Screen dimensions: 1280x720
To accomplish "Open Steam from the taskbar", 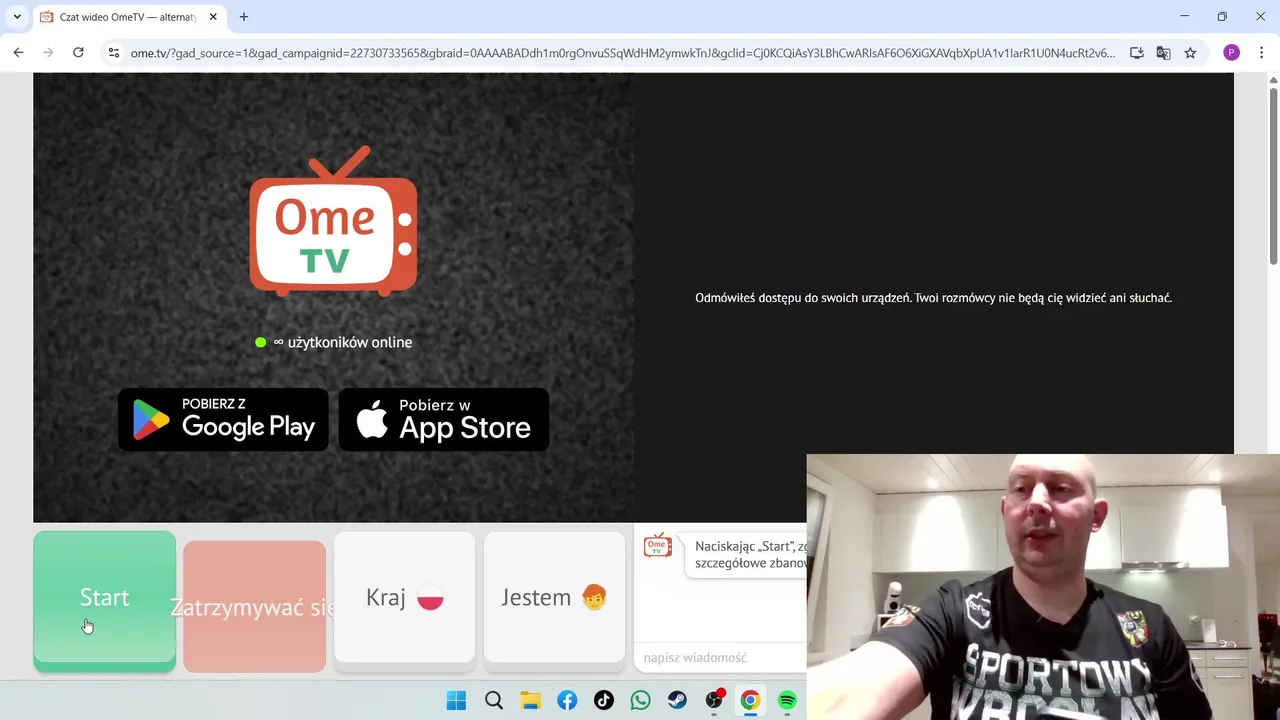I will [677, 701].
